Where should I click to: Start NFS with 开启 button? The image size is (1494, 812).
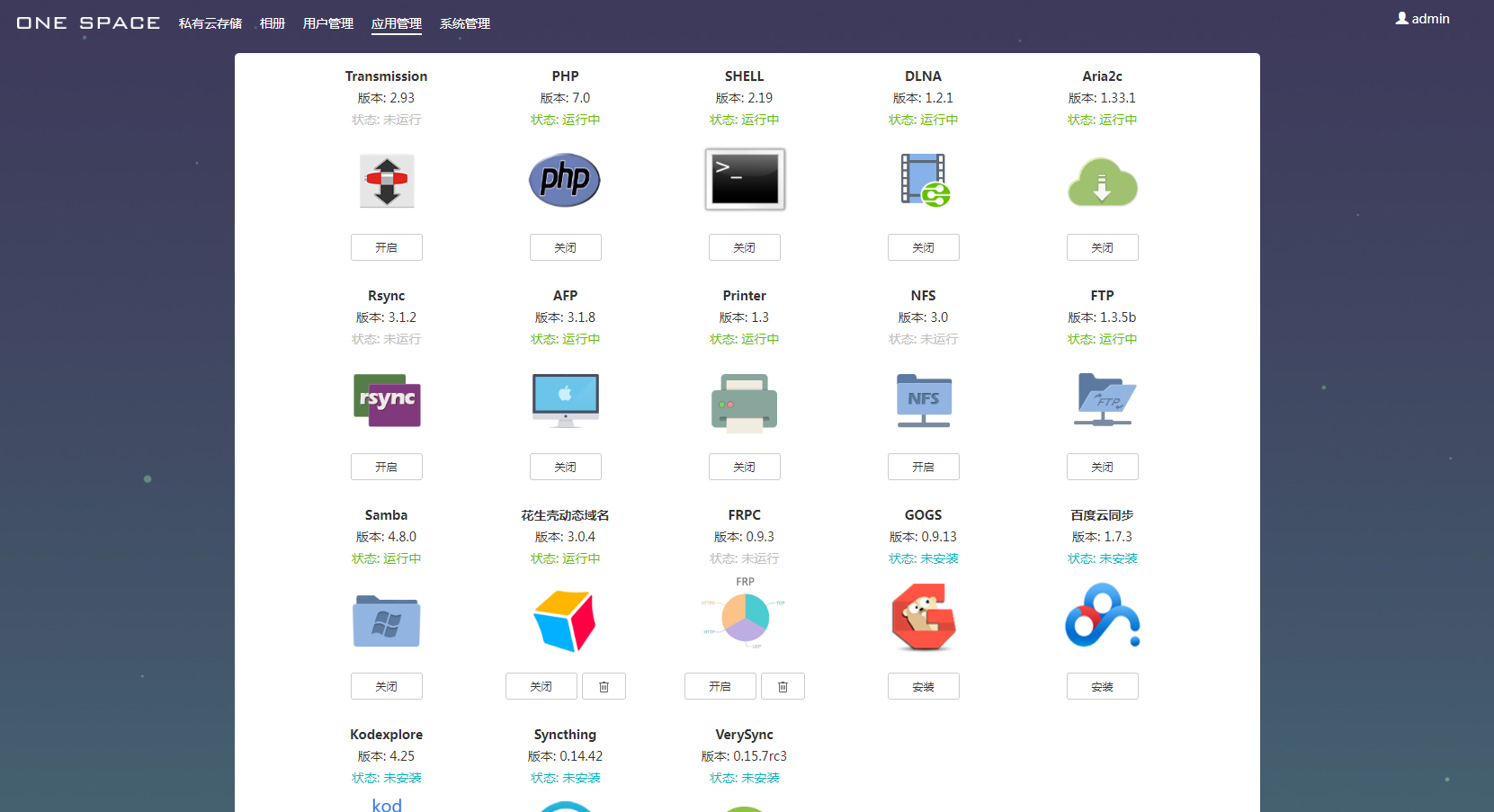coord(924,467)
